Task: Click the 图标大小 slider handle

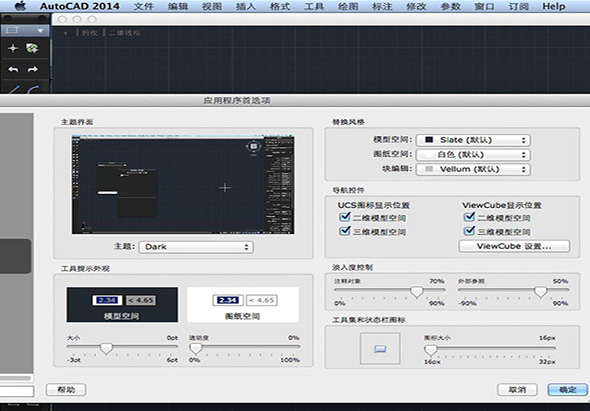Action: (x=430, y=350)
